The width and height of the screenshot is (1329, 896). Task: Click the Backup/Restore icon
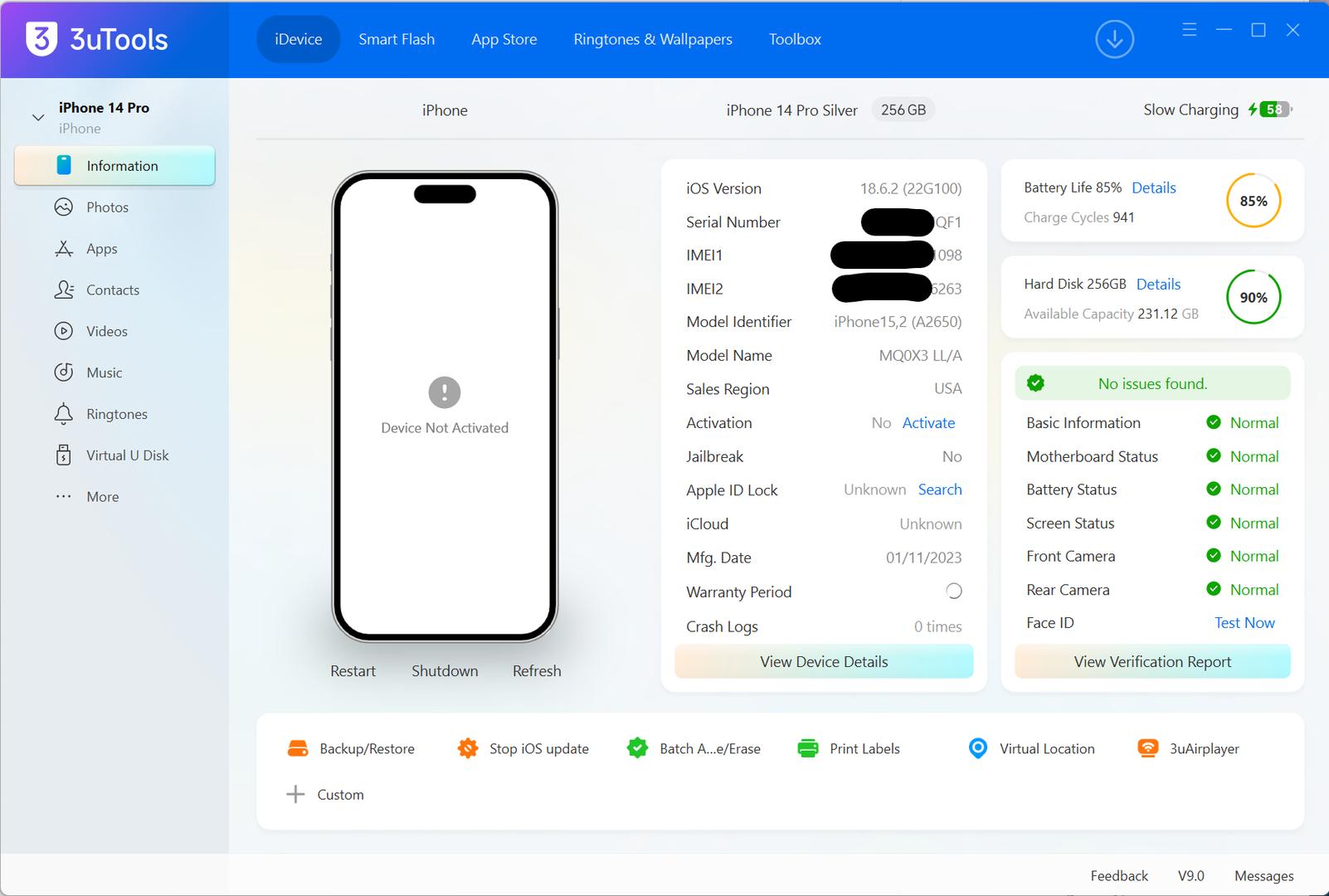pos(298,748)
